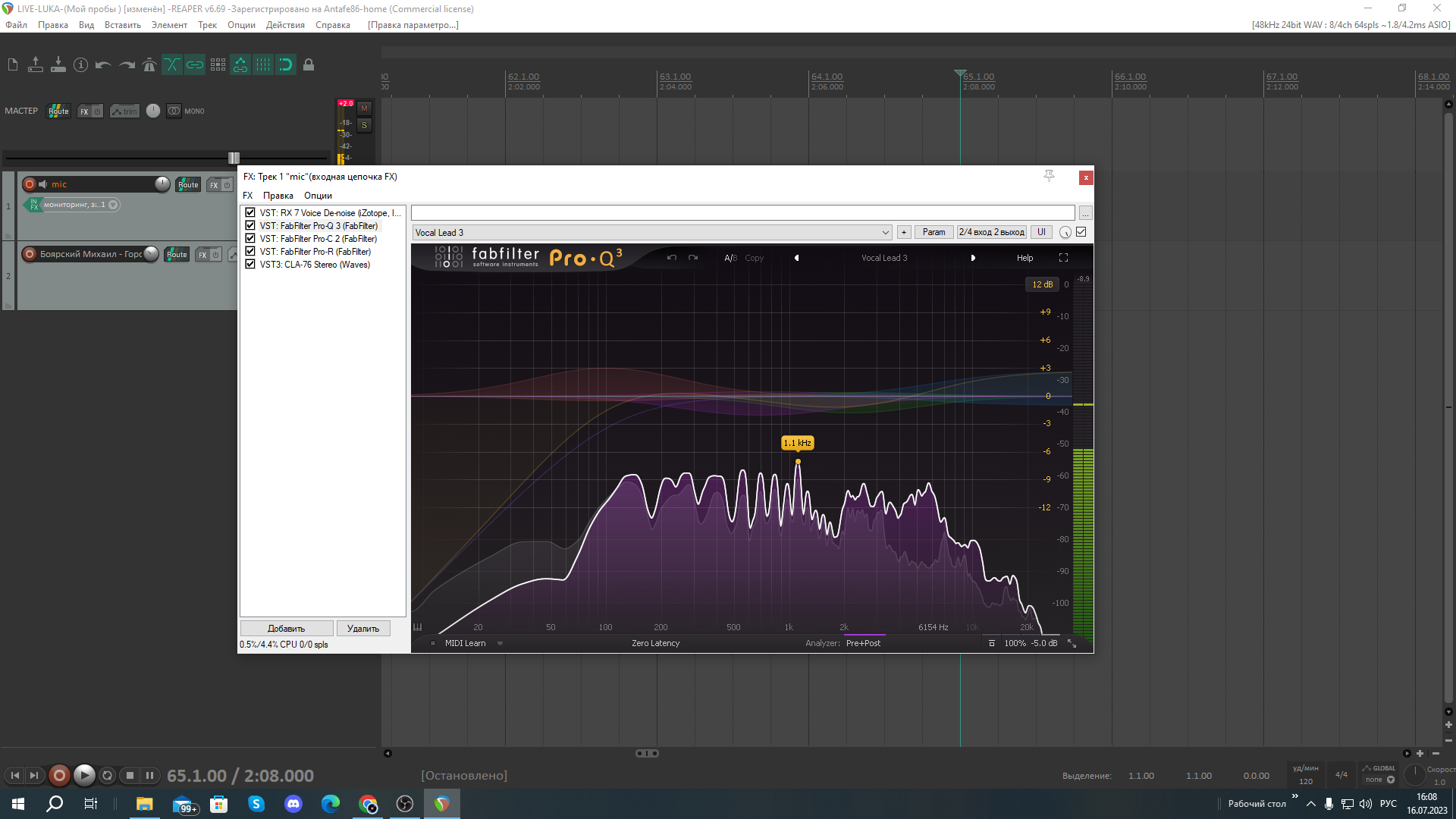Toggle plugin bypass checkbox next to UI

coord(1081,232)
